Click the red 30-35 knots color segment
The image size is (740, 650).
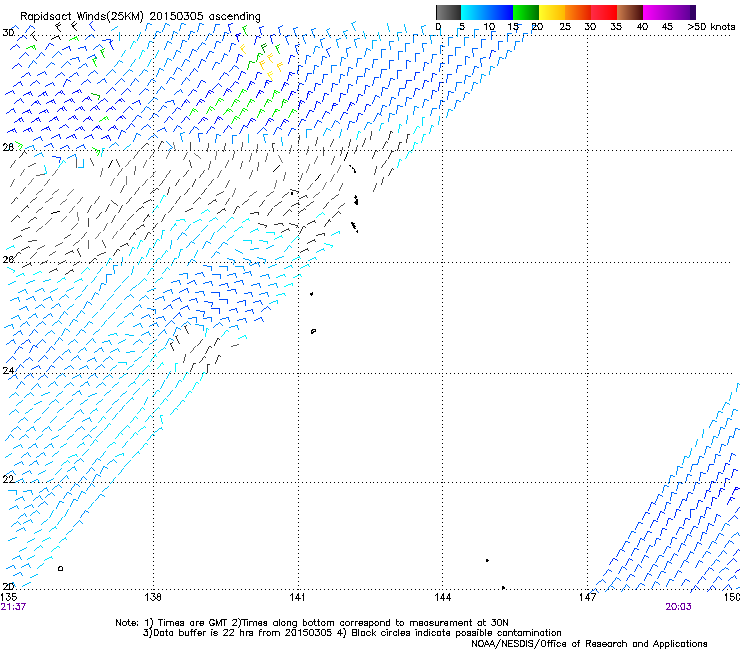coord(604,12)
